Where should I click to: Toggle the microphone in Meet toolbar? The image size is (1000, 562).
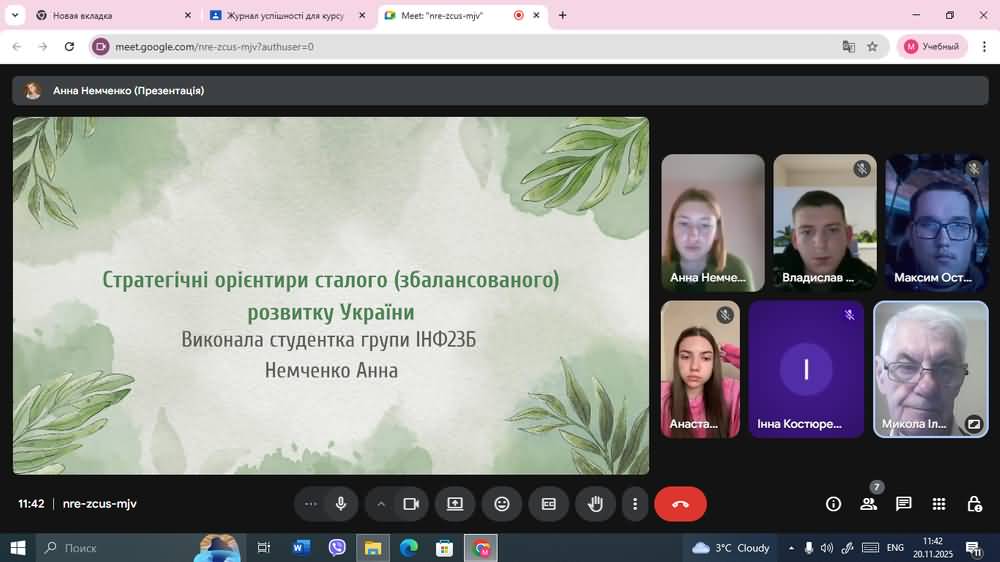[x=341, y=504]
